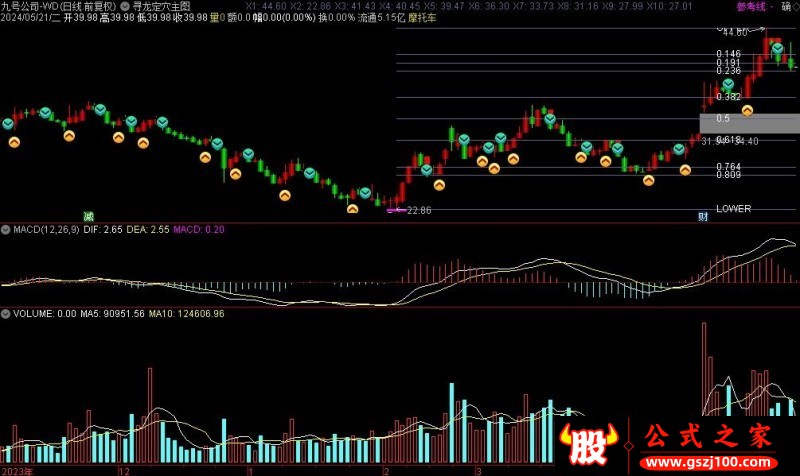The width and height of the screenshot is (800, 476).
Task: Click the teal sell-signal icon near the price peak
Action: pyautogui.click(x=776, y=48)
